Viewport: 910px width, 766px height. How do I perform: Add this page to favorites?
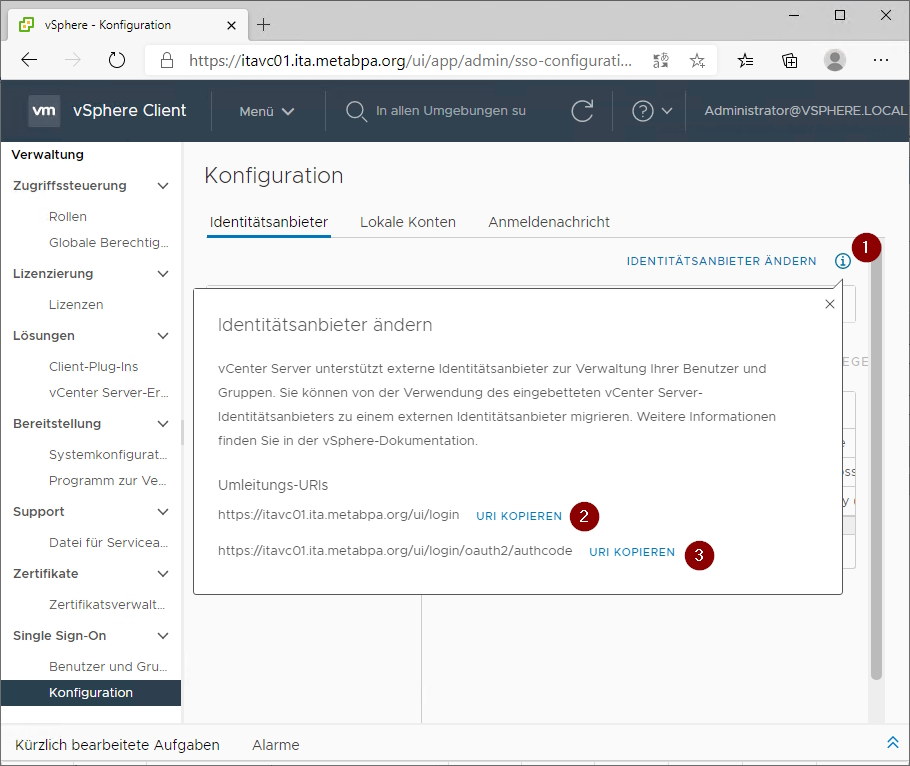(697, 60)
